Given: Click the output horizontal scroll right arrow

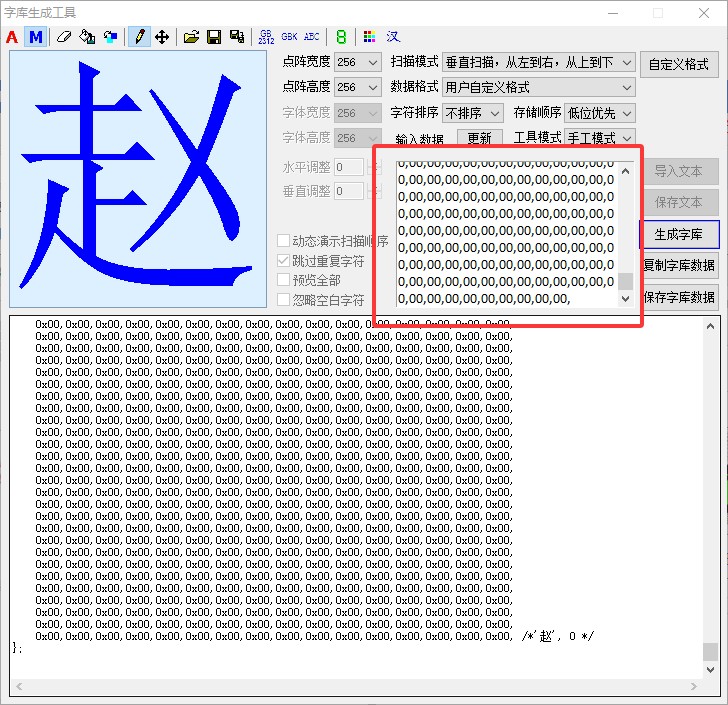Looking at the screenshot, I should [694, 686].
